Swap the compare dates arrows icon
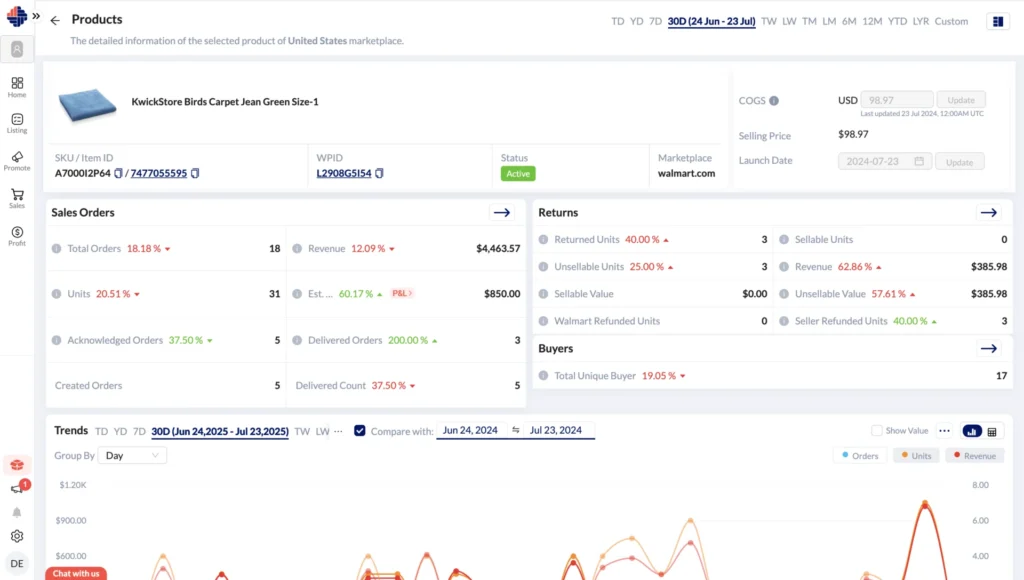Image resolution: width=1024 pixels, height=580 pixels. click(516, 430)
